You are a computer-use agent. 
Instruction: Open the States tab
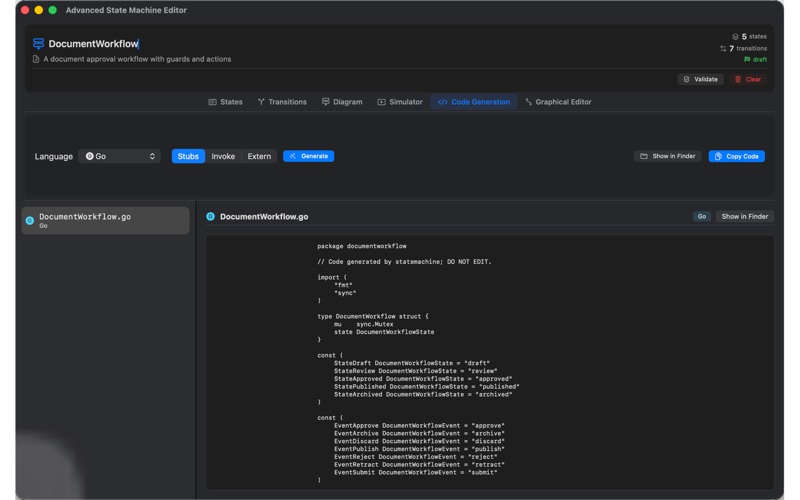point(226,102)
